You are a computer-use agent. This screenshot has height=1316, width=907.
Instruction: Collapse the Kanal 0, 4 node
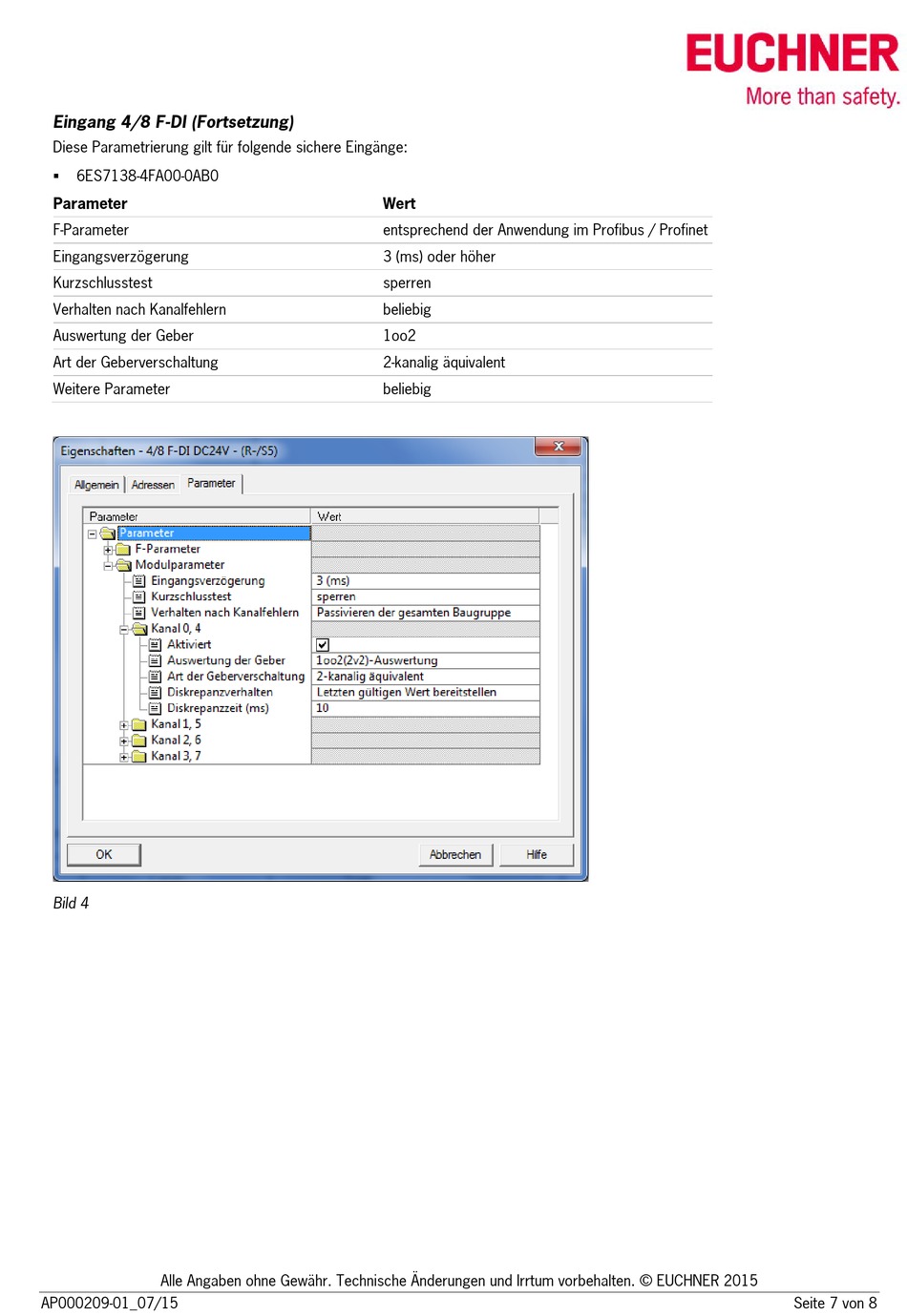click(124, 630)
